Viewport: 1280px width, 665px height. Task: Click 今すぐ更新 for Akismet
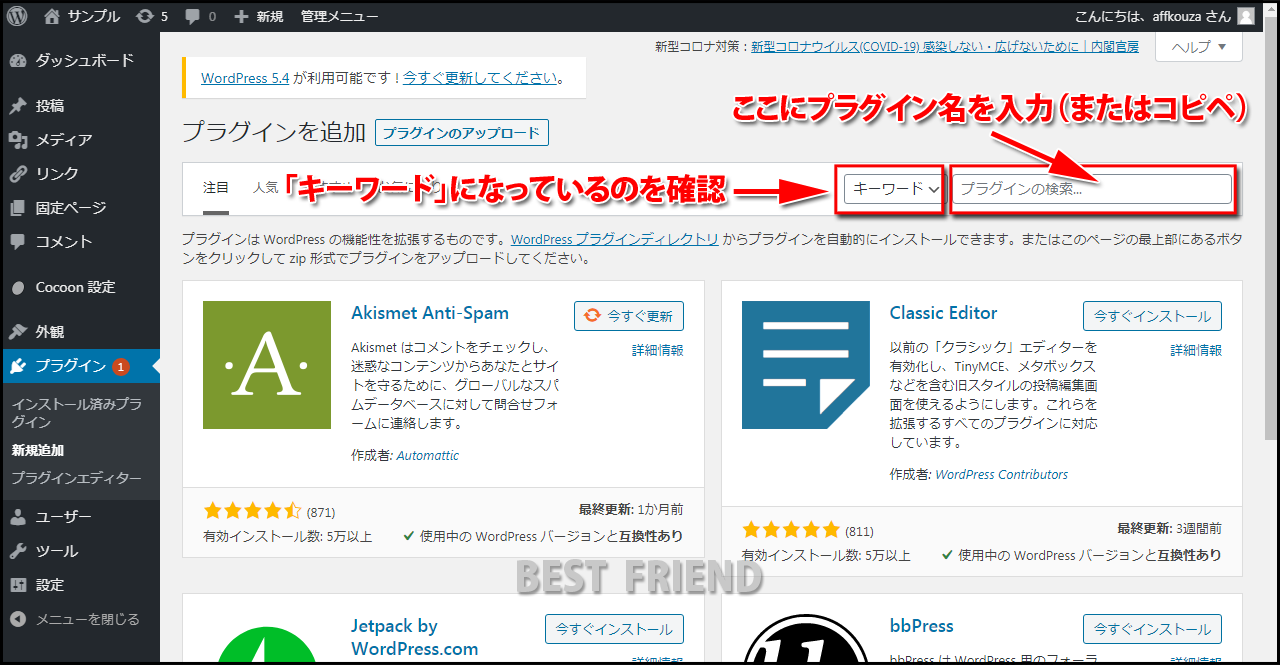pyautogui.click(x=629, y=316)
